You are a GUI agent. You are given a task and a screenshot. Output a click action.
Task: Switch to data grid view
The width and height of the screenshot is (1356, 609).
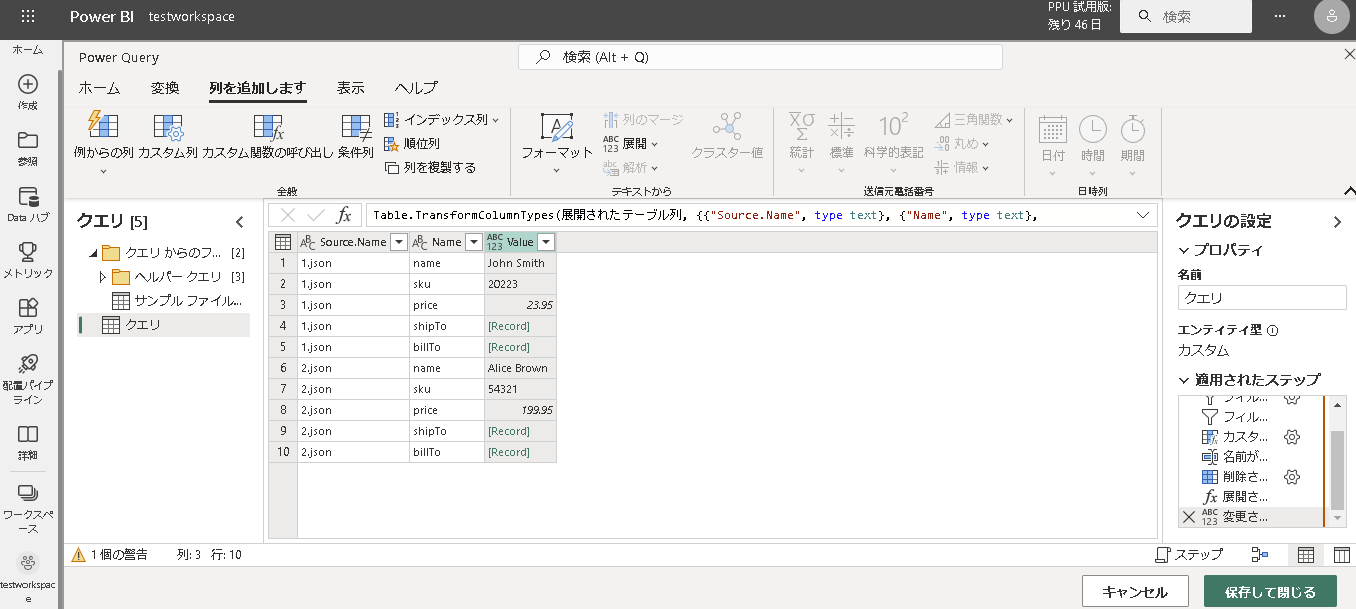click(x=1306, y=555)
